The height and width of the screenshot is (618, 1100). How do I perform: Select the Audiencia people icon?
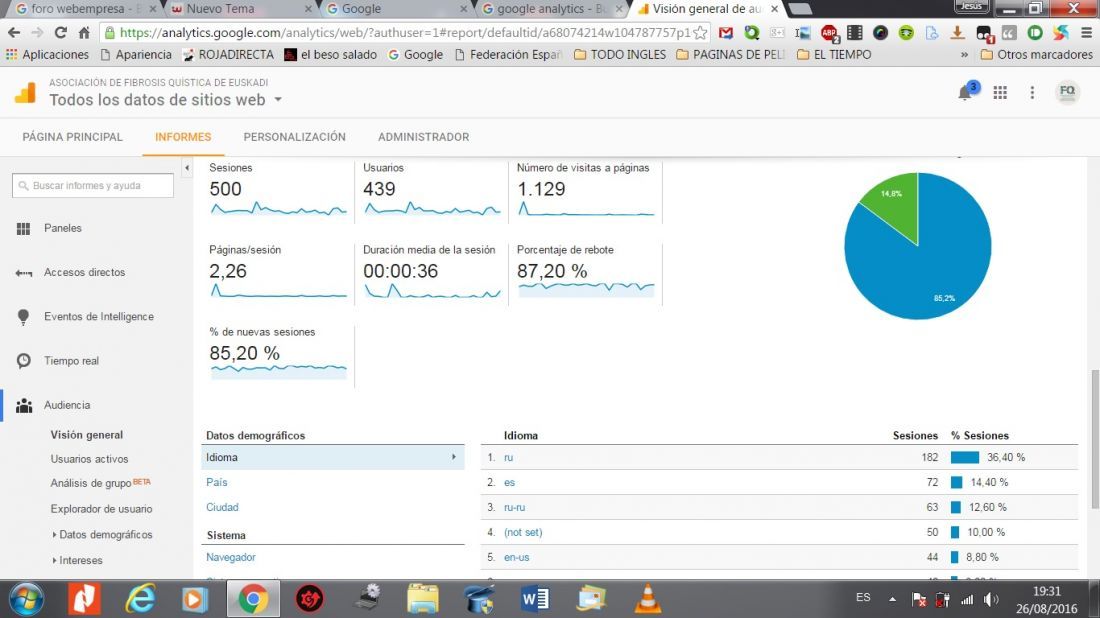[x=24, y=405]
